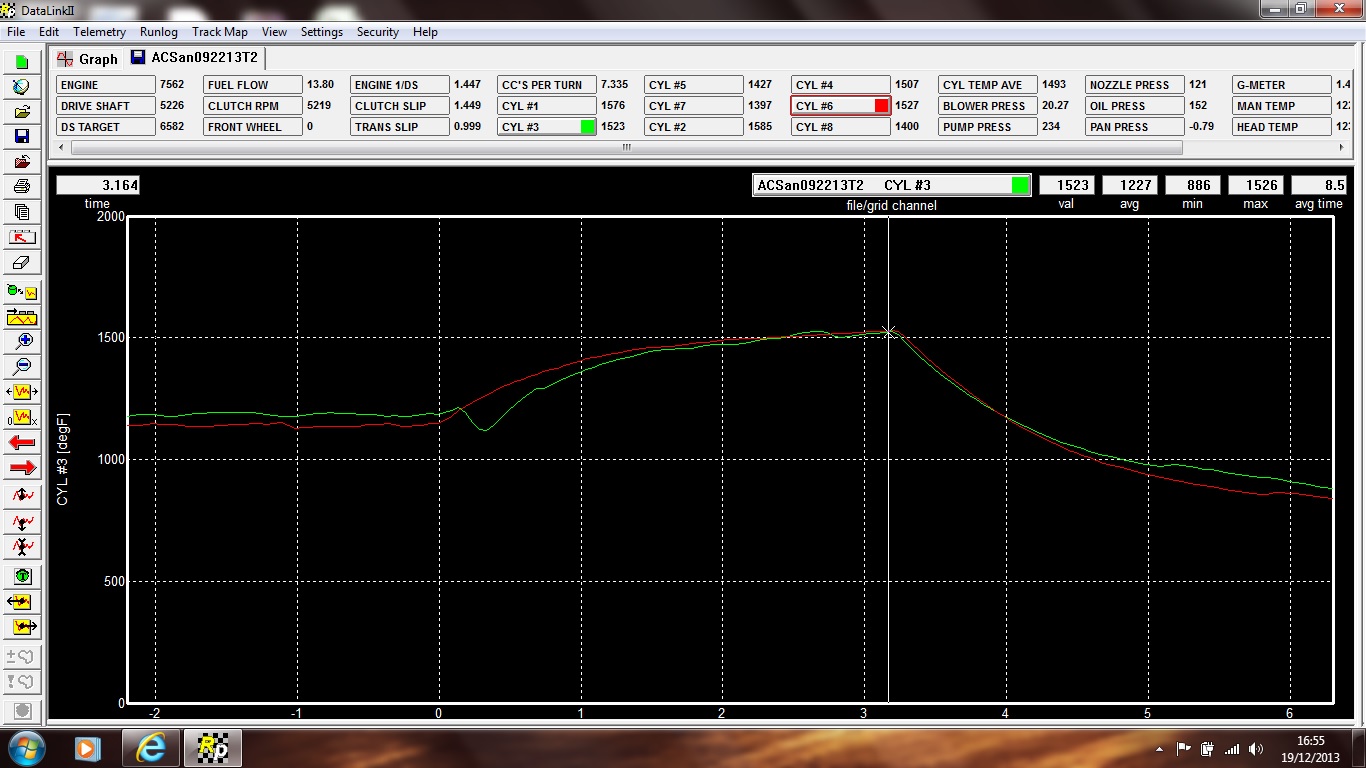This screenshot has width=1366, height=768.
Task: Click the red right arrow icon
Action: tap(22, 468)
